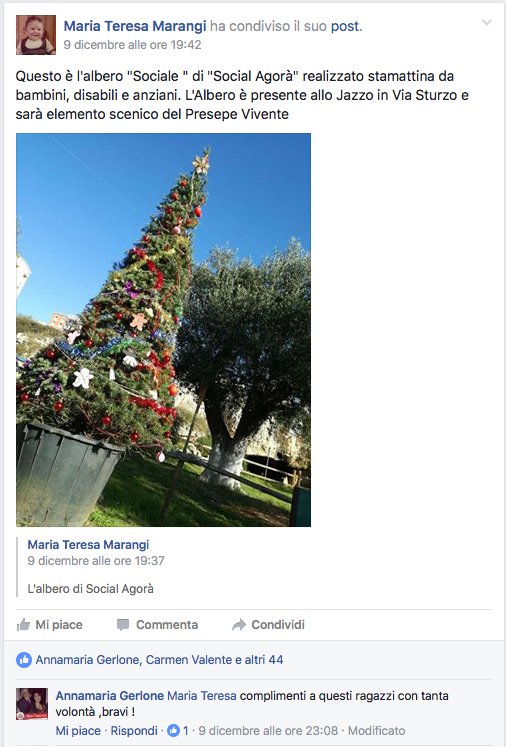
Task: Click the like count icon on comment
Action: point(173,730)
